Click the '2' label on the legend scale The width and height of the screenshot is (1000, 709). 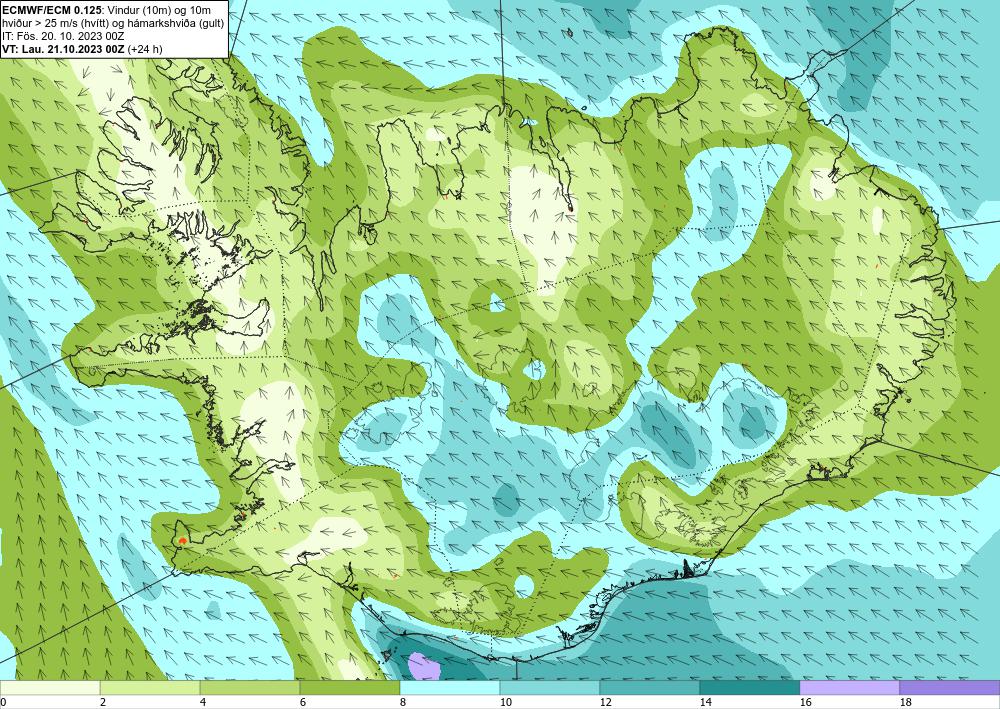click(103, 702)
